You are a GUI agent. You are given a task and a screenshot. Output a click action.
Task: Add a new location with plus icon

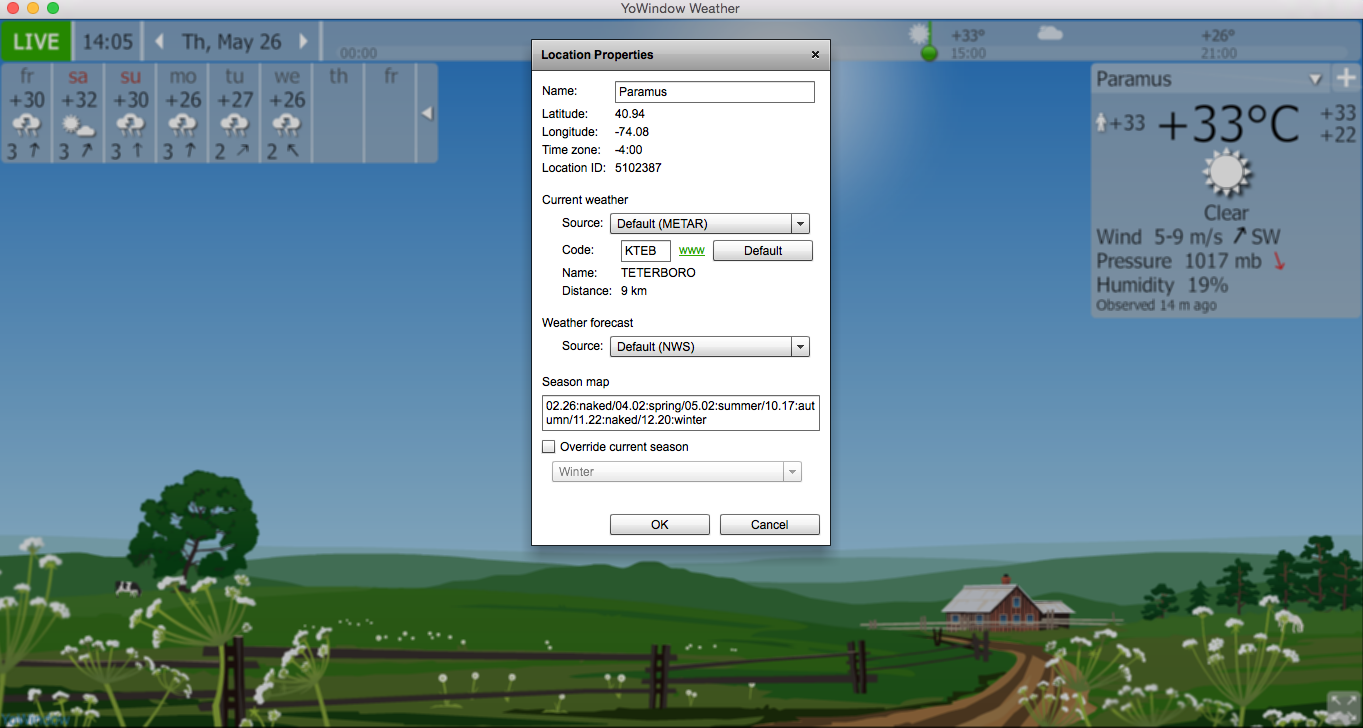[x=1345, y=79]
